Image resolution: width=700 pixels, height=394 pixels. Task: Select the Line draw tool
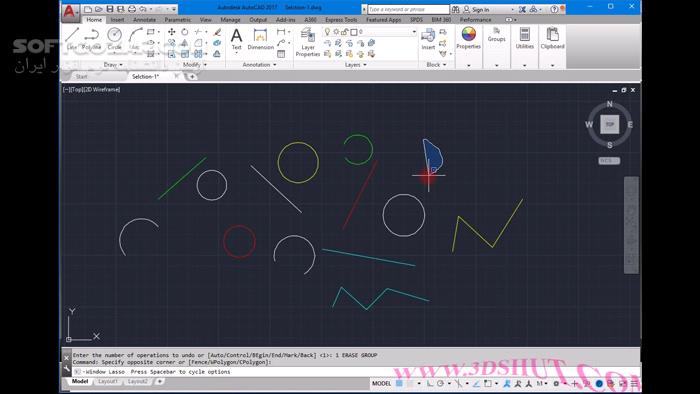coord(72,38)
